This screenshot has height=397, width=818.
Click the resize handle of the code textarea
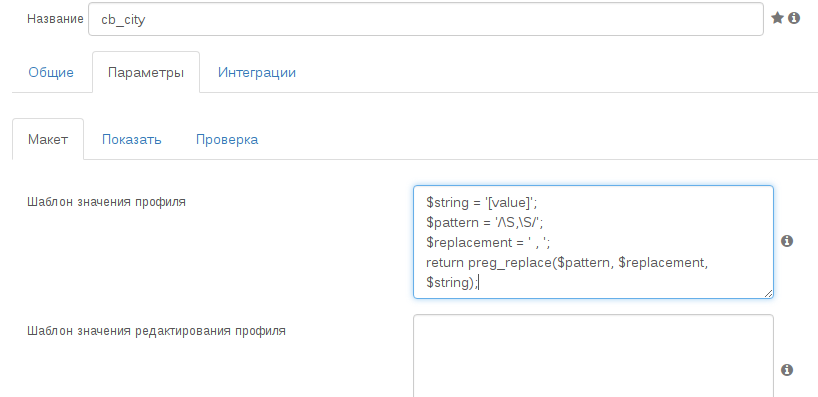[768, 294]
